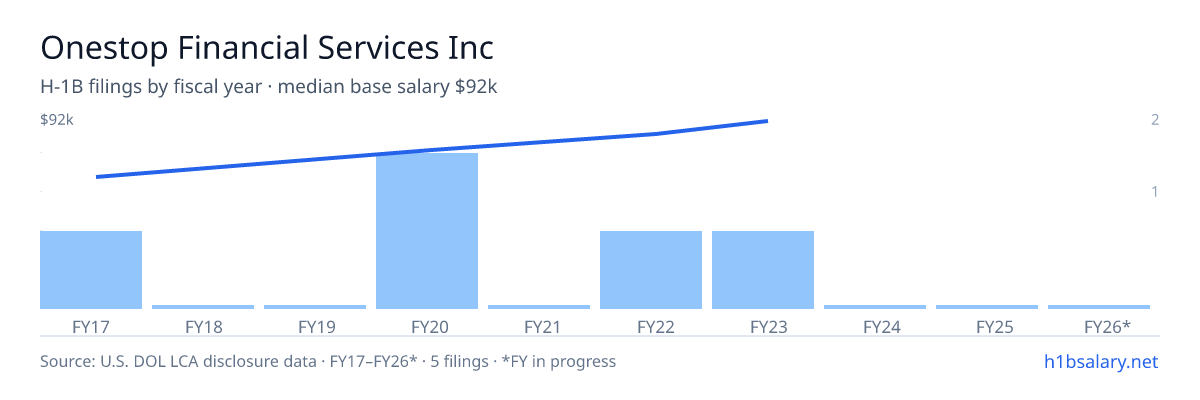Click the FY26* bar stub
This screenshot has width=1200, height=400.
pos(1099,307)
